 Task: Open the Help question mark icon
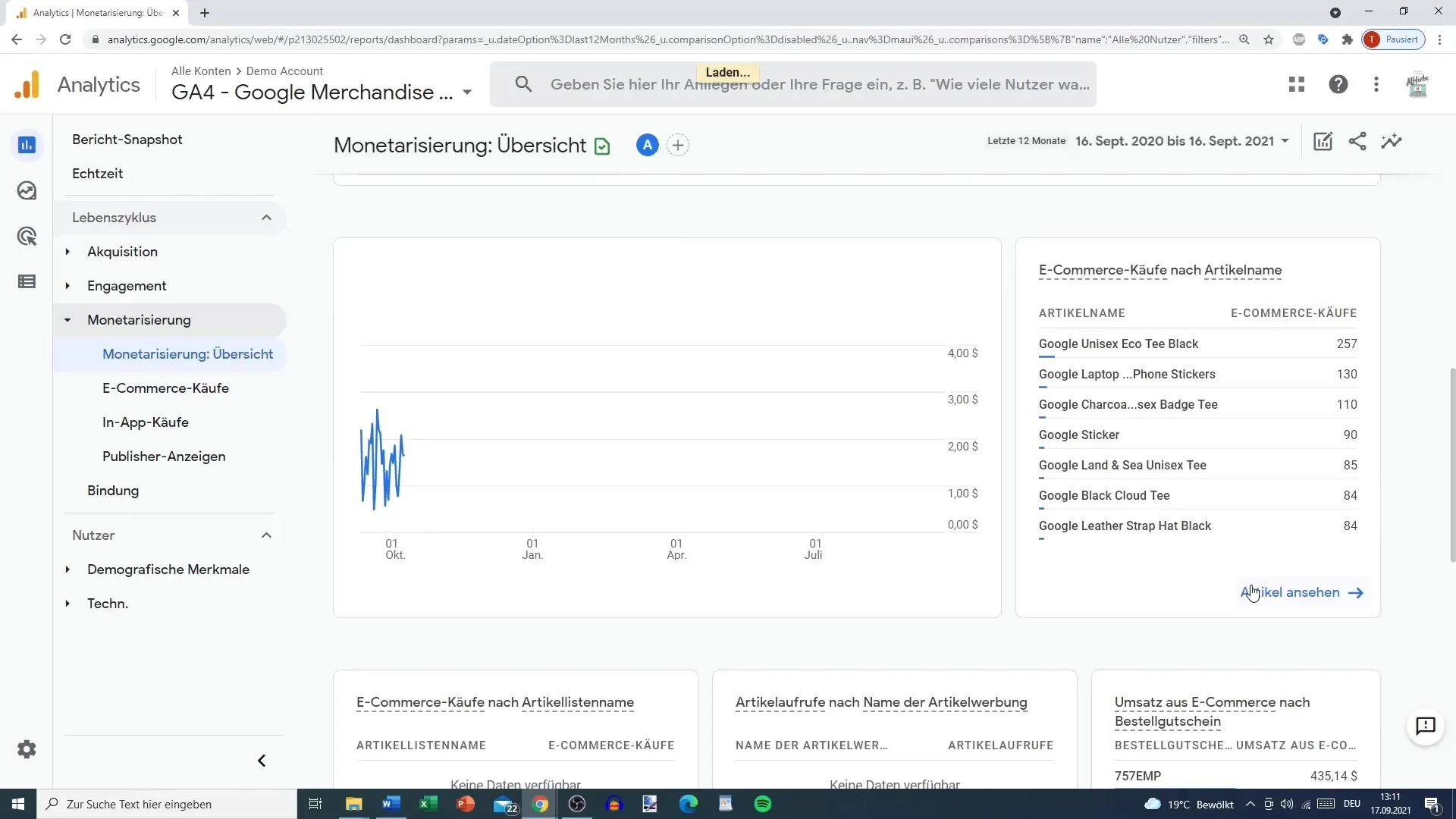pyautogui.click(x=1338, y=84)
